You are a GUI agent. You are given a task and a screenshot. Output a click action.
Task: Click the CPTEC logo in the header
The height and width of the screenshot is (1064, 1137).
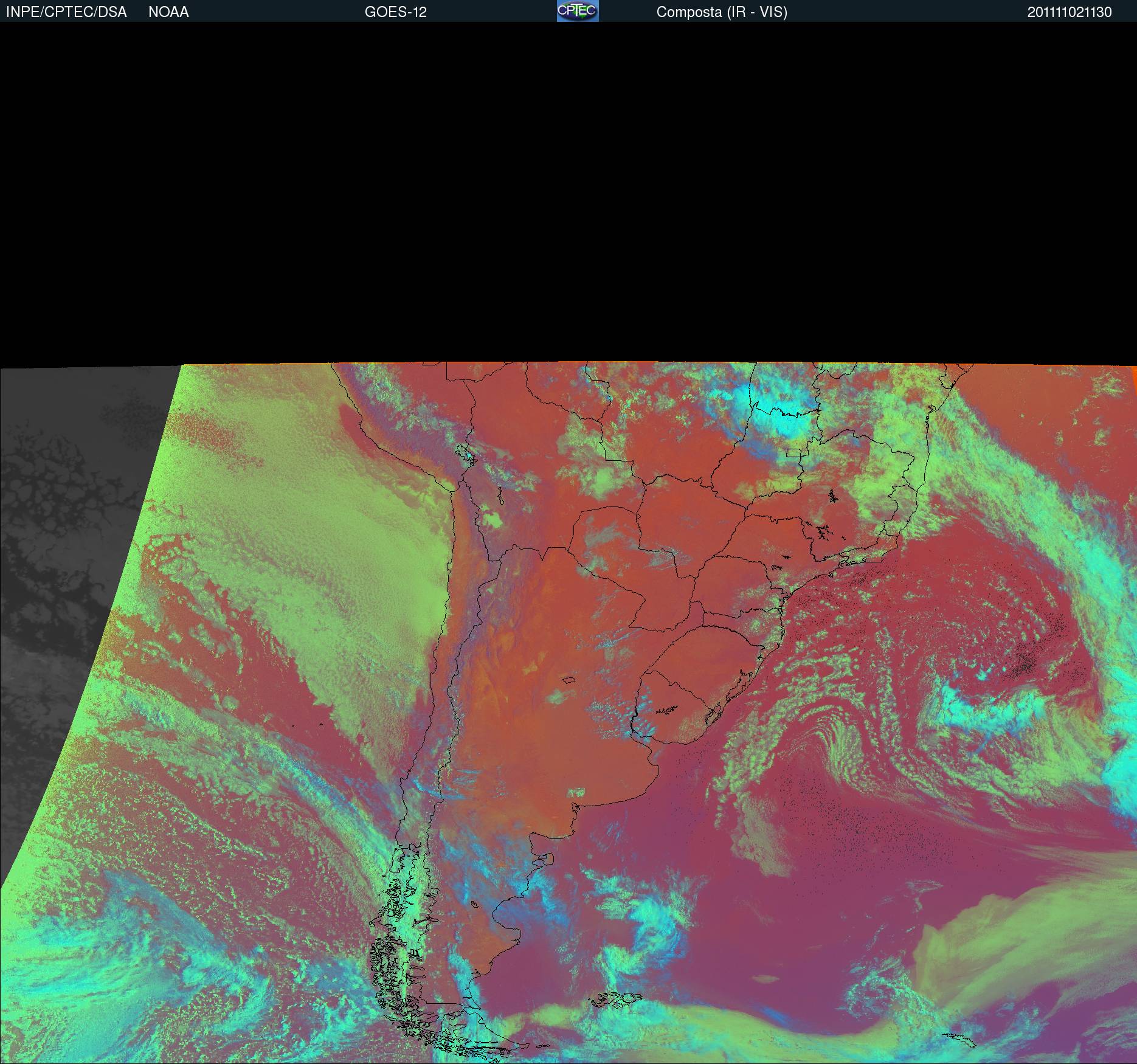coord(577,11)
